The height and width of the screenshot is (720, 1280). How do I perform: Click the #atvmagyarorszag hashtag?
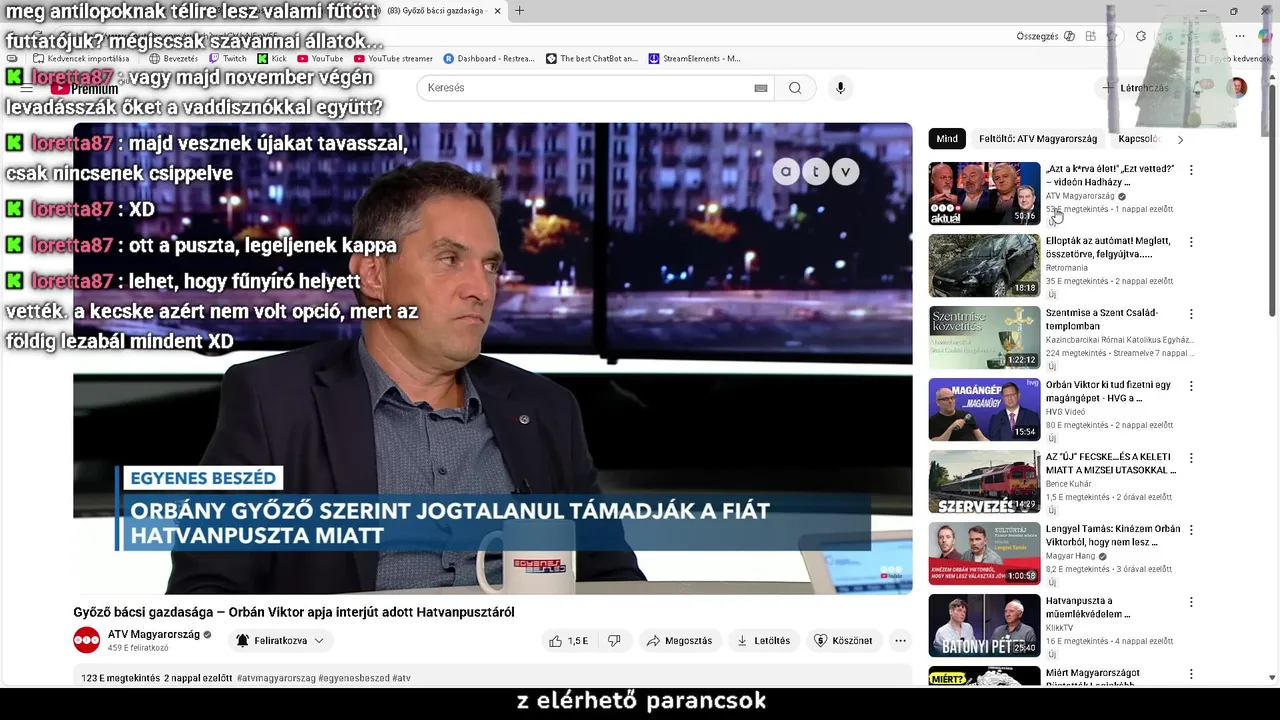[276, 678]
